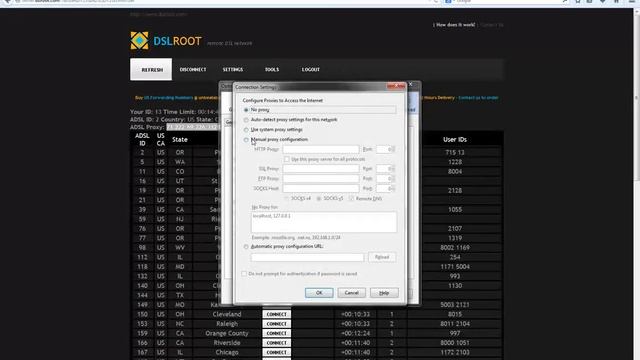Click user ID cell 8002 1169
Viewport: 640px width, 360px height.
(x=455, y=248)
